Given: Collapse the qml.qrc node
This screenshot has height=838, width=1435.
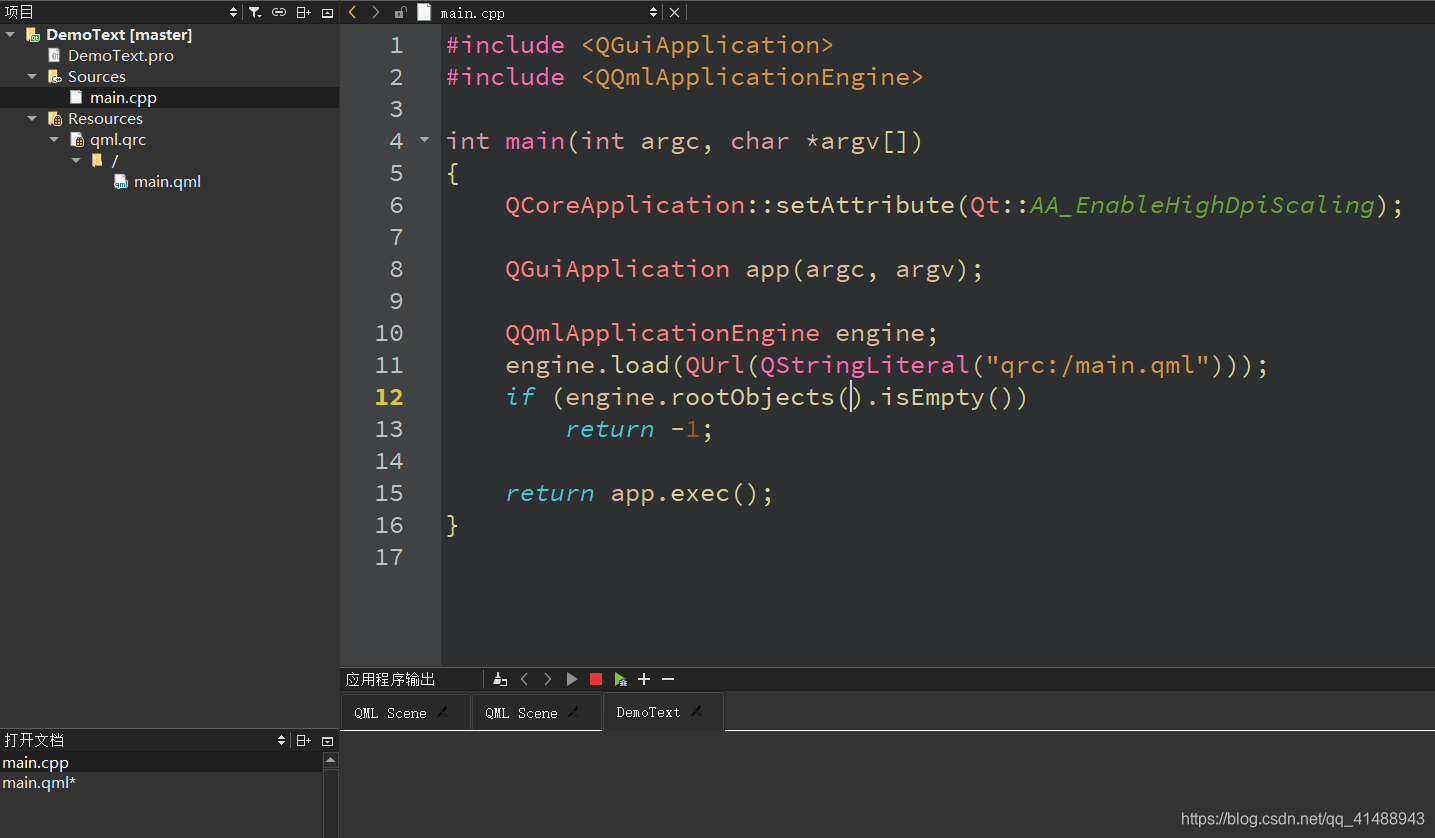Looking at the screenshot, I should pyautogui.click(x=54, y=139).
